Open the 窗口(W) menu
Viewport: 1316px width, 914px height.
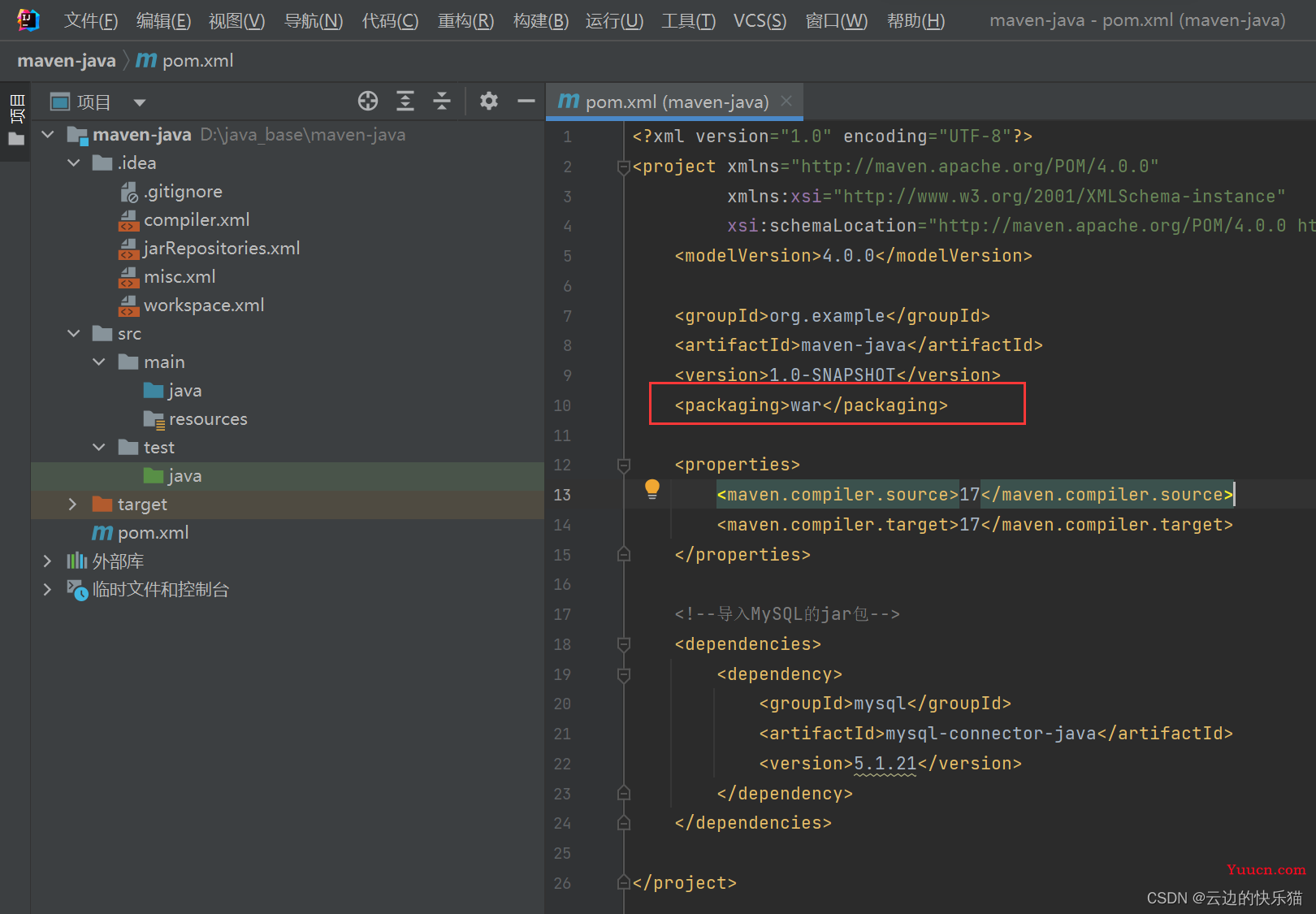click(836, 20)
